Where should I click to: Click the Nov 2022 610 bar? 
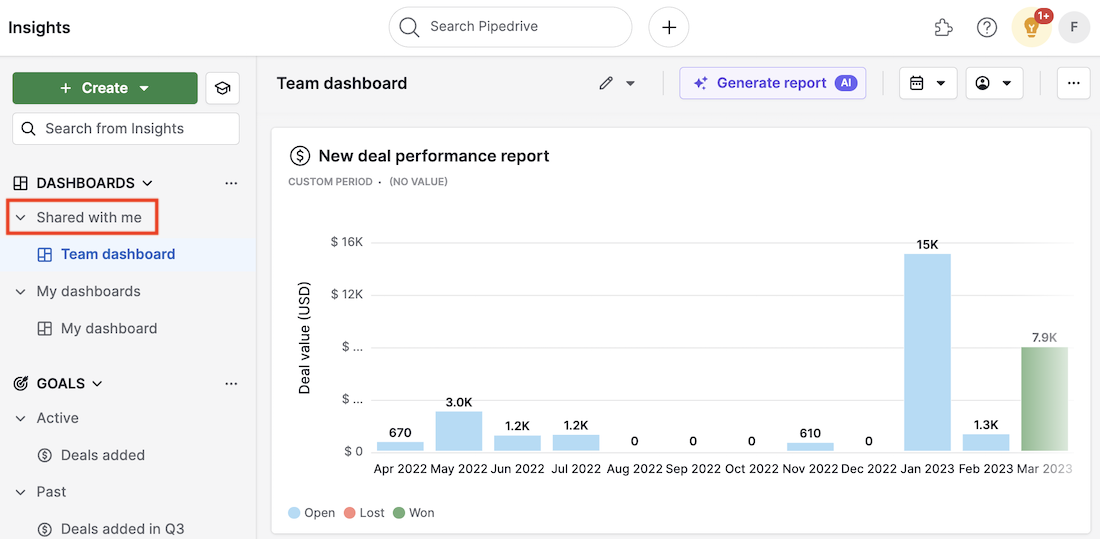tap(810, 446)
